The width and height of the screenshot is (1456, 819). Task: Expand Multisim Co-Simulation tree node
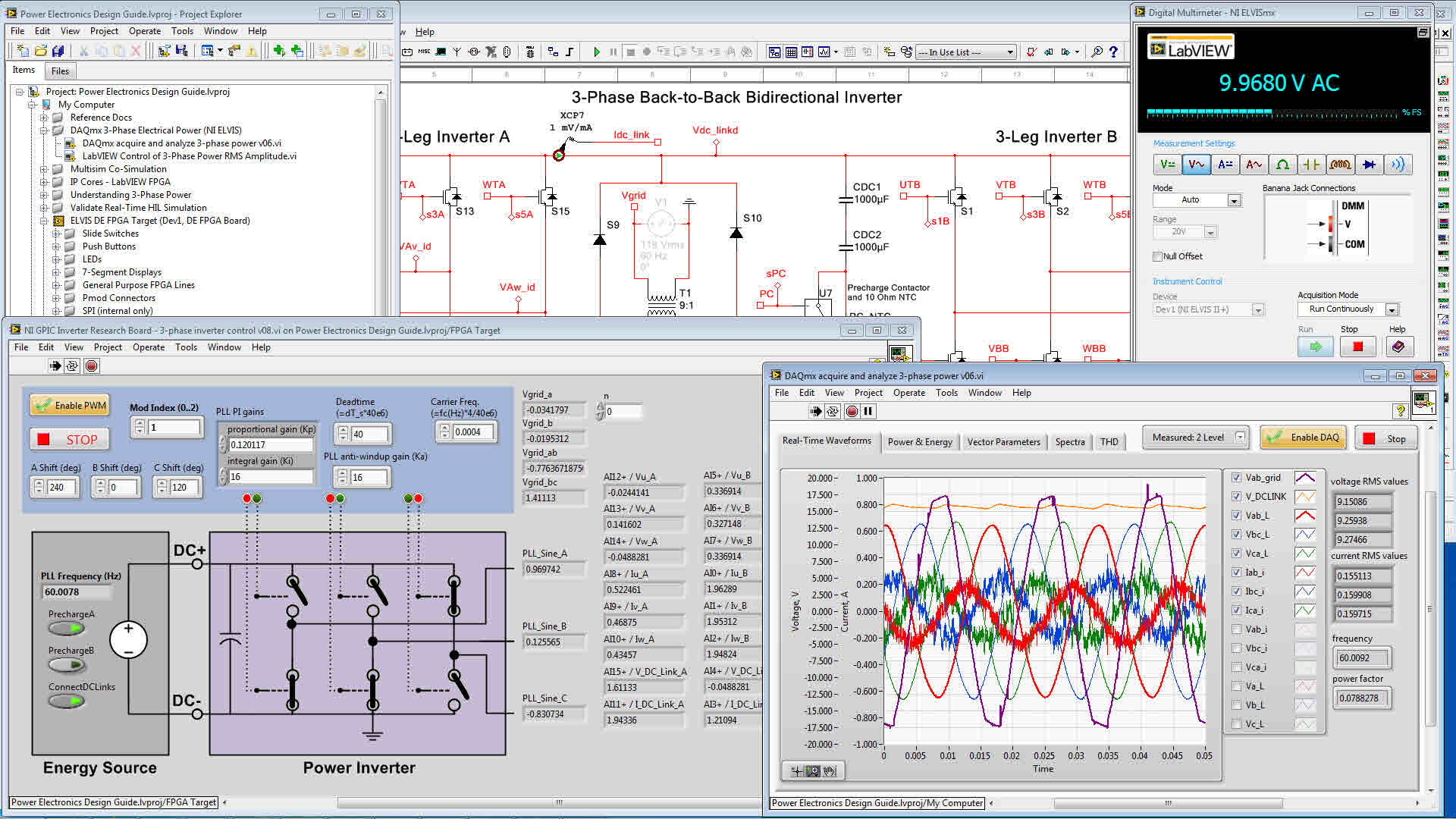click(44, 169)
